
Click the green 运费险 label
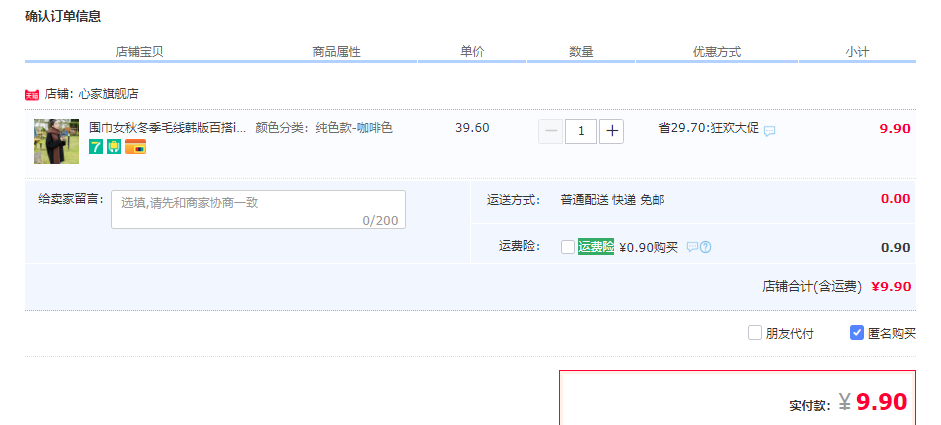tap(596, 247)
